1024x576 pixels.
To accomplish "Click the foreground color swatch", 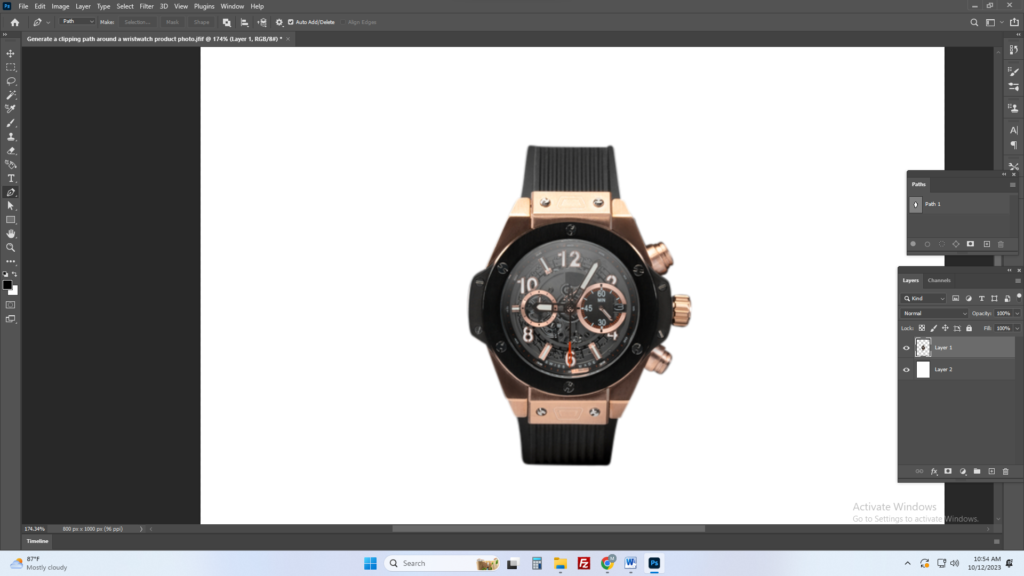I will (x=7, y=285).
